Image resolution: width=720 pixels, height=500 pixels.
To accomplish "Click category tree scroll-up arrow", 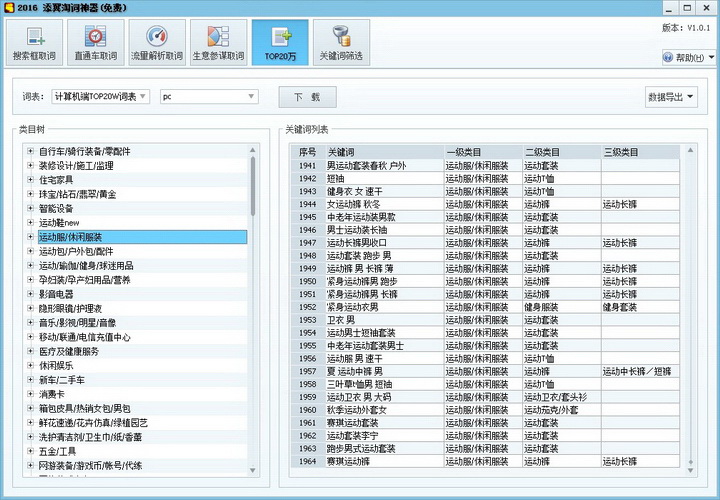I will coord(253,150).
